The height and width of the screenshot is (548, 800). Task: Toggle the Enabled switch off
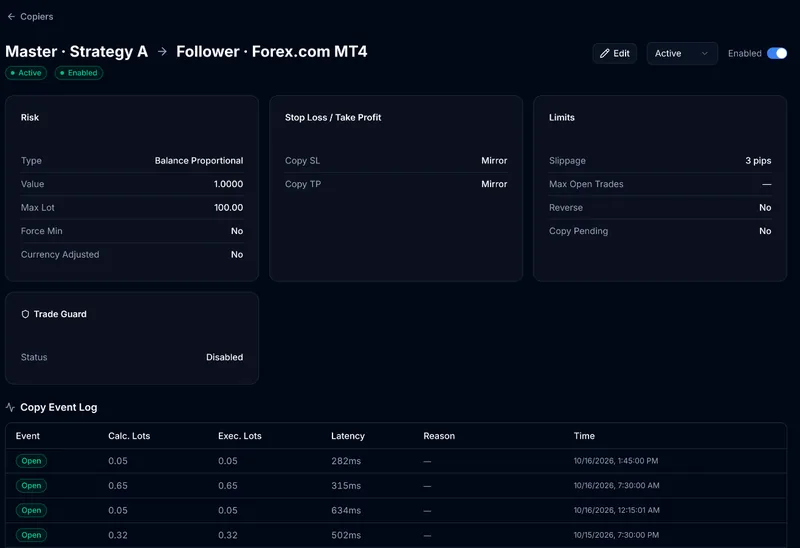tap(777, 53)
